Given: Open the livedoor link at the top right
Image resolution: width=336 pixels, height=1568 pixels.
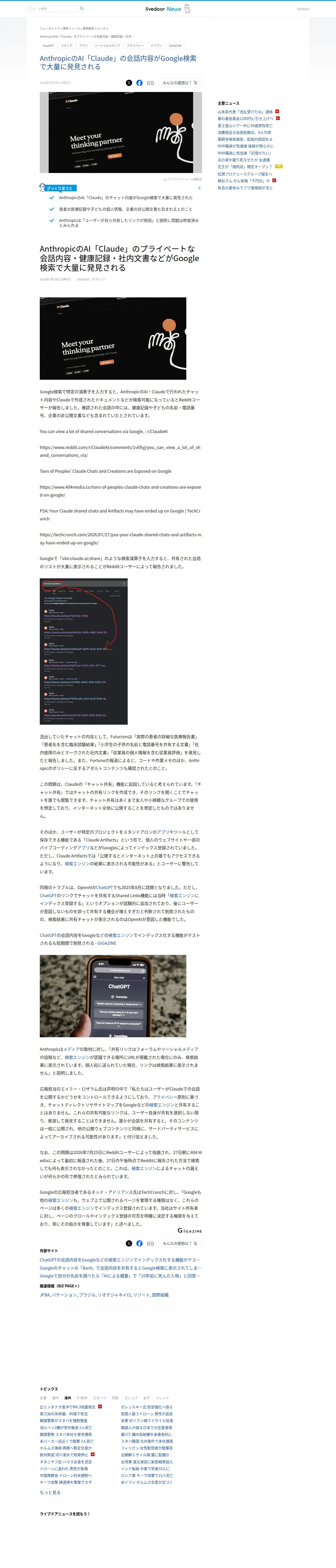Looking at the screenshot, I should tap(303, 9).
